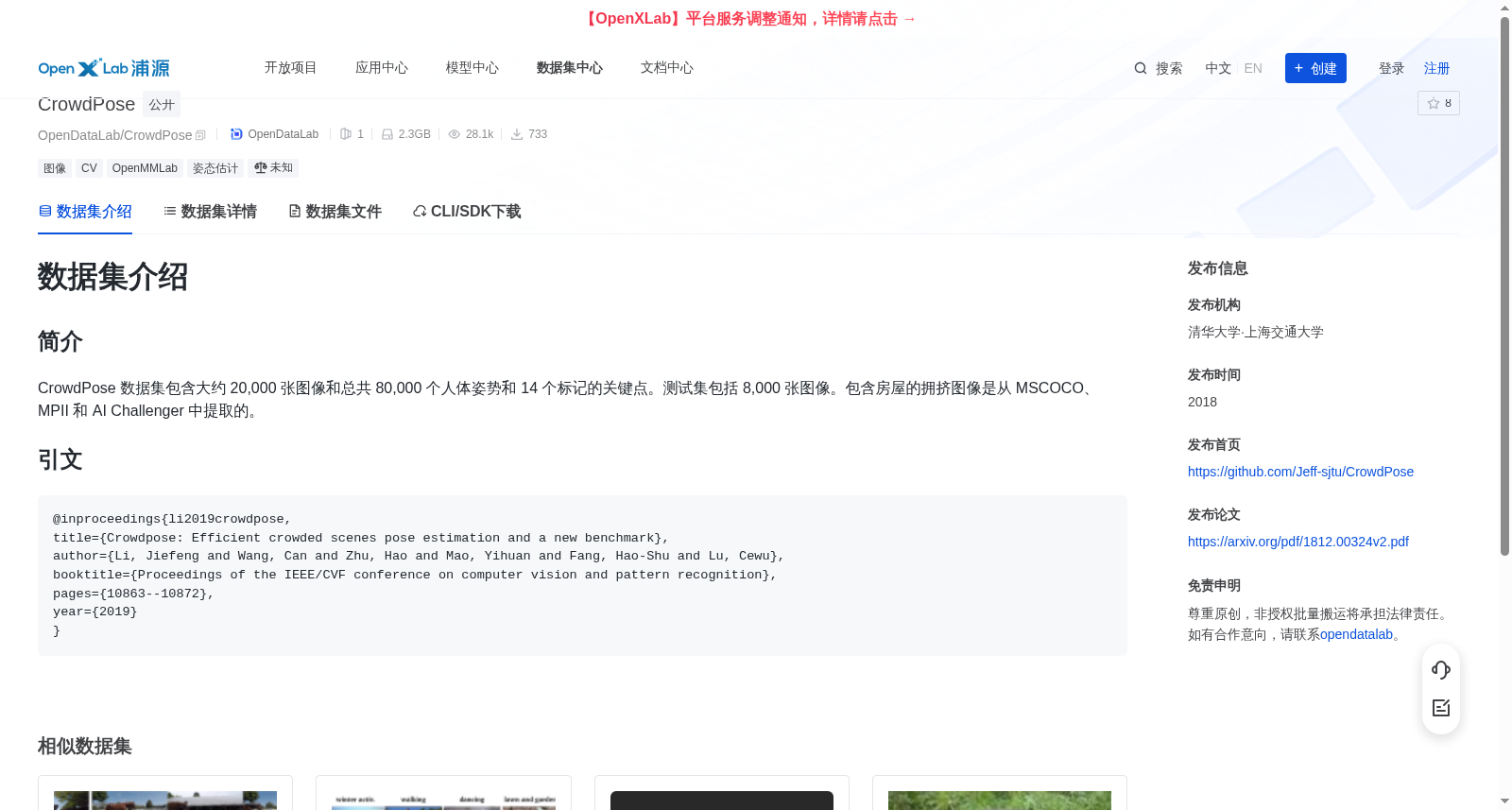Open the GitHub CrowdPose homepage link

pos(1300,472)
